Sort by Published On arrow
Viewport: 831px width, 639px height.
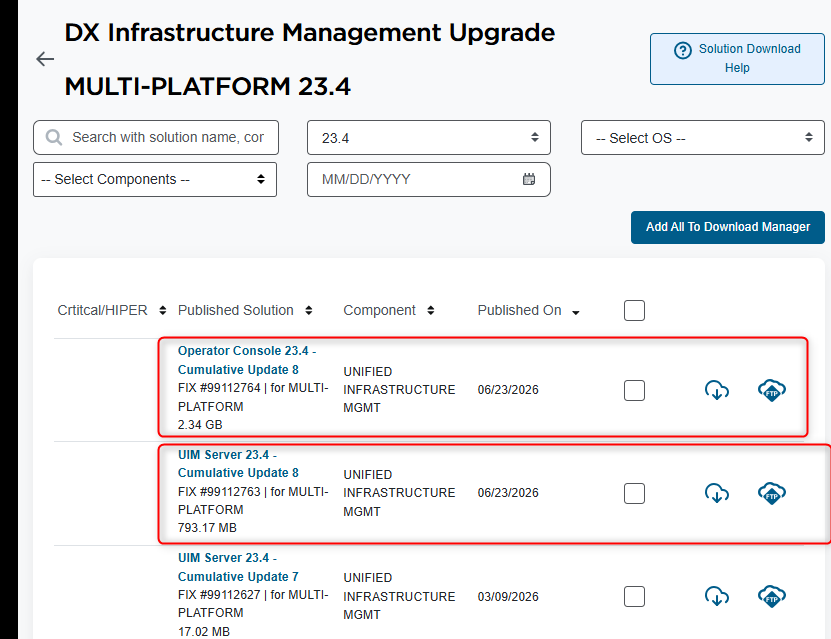pyautogui.click(x=576, y=313)
